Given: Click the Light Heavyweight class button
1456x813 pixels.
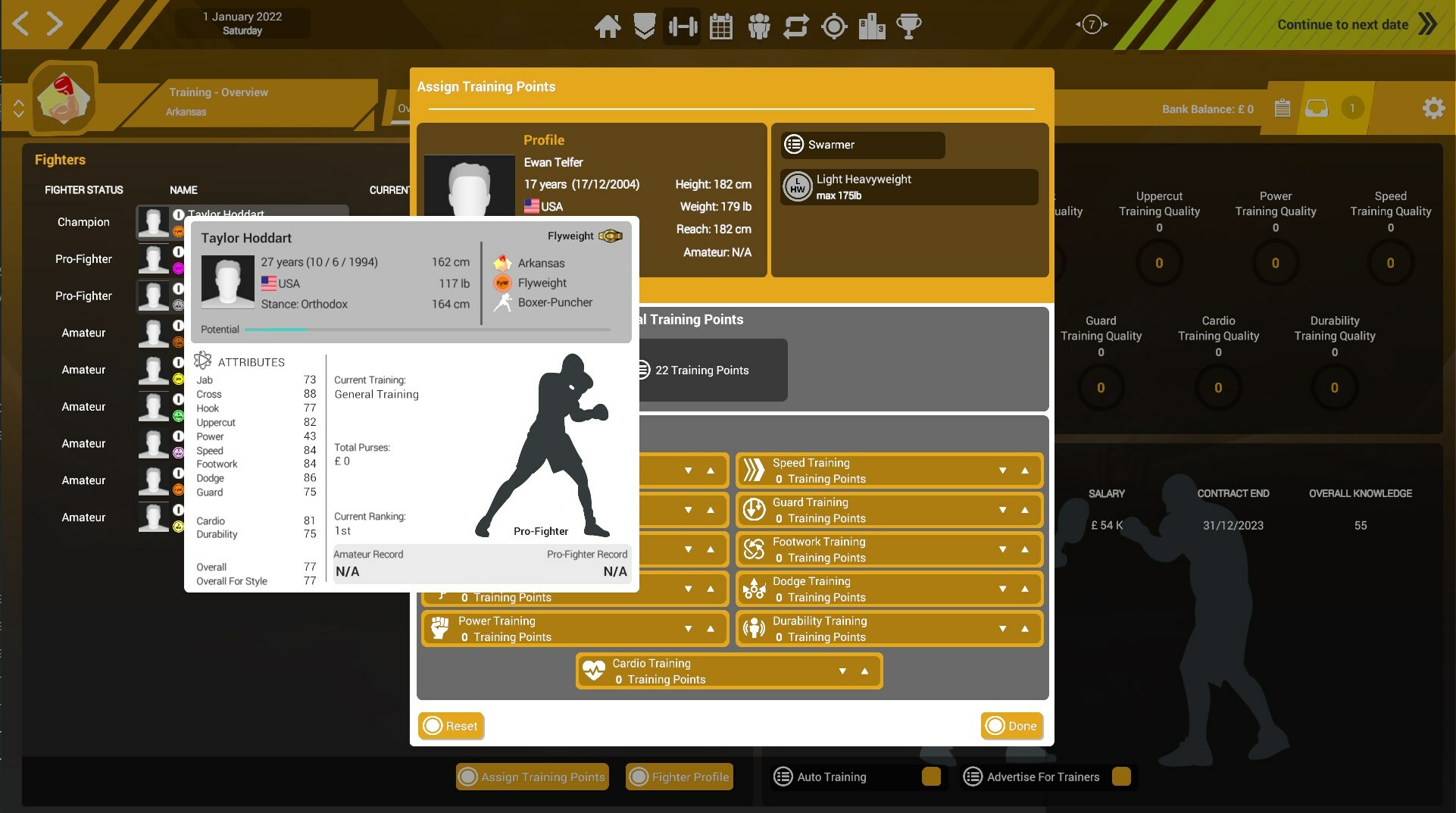Looking at the screenshot, I should pos(909,186).
